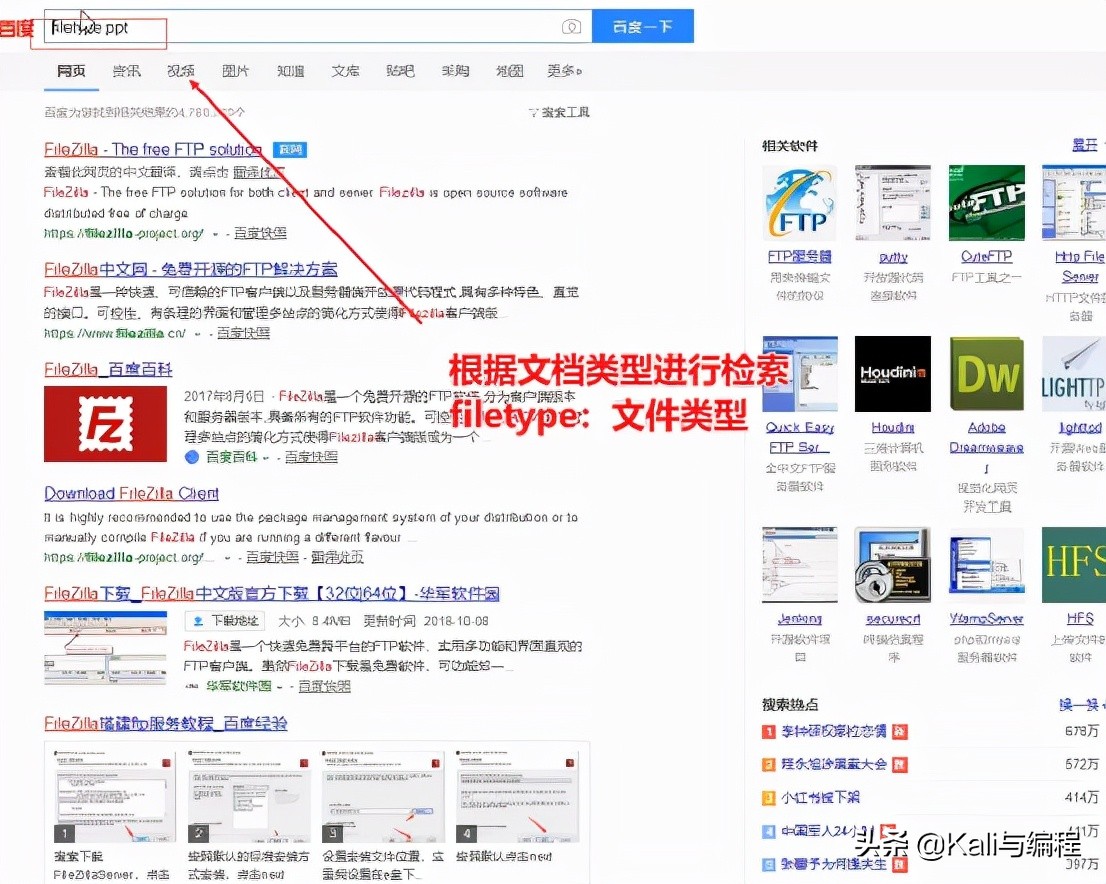This screenshot has width=1106, height=884.
Task: Expand arrow next to first filezilla-project.org URL
Action: 215,234
